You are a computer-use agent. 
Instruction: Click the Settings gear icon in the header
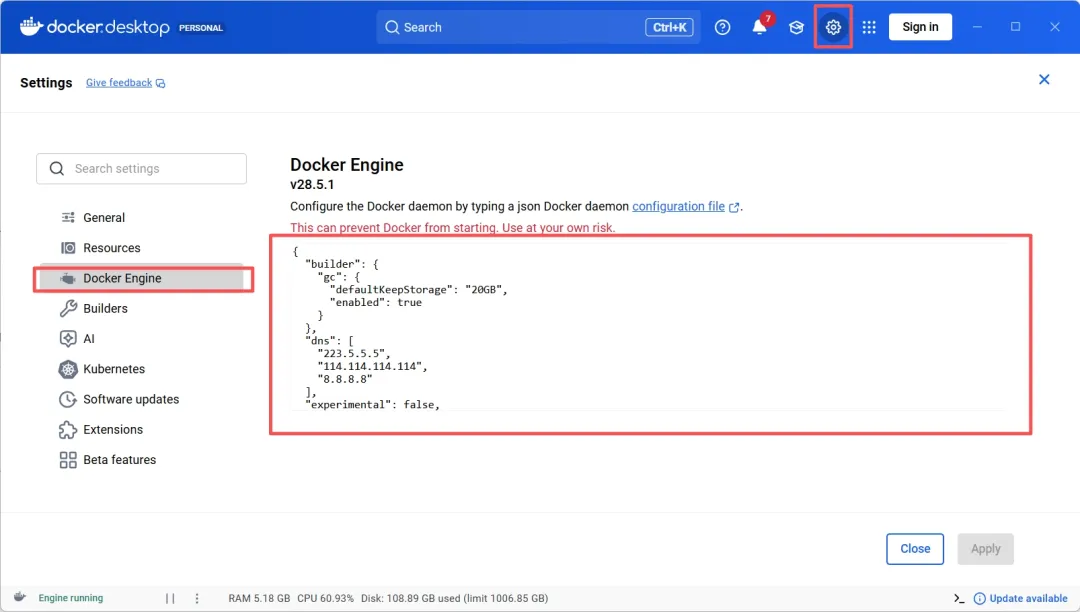pyautogui.click(x=833, y=28)
